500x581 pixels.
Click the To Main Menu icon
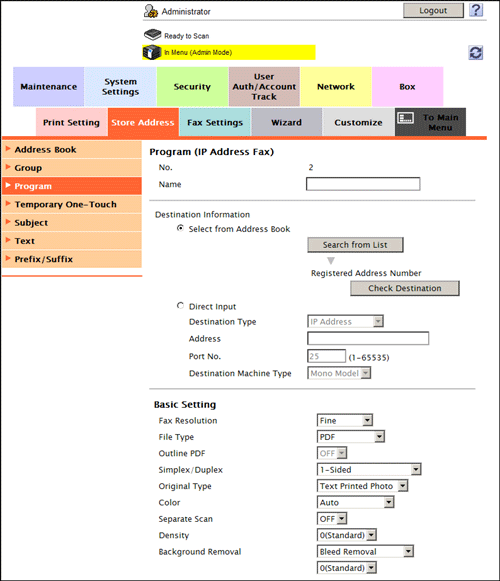click(x=405, y=118)
